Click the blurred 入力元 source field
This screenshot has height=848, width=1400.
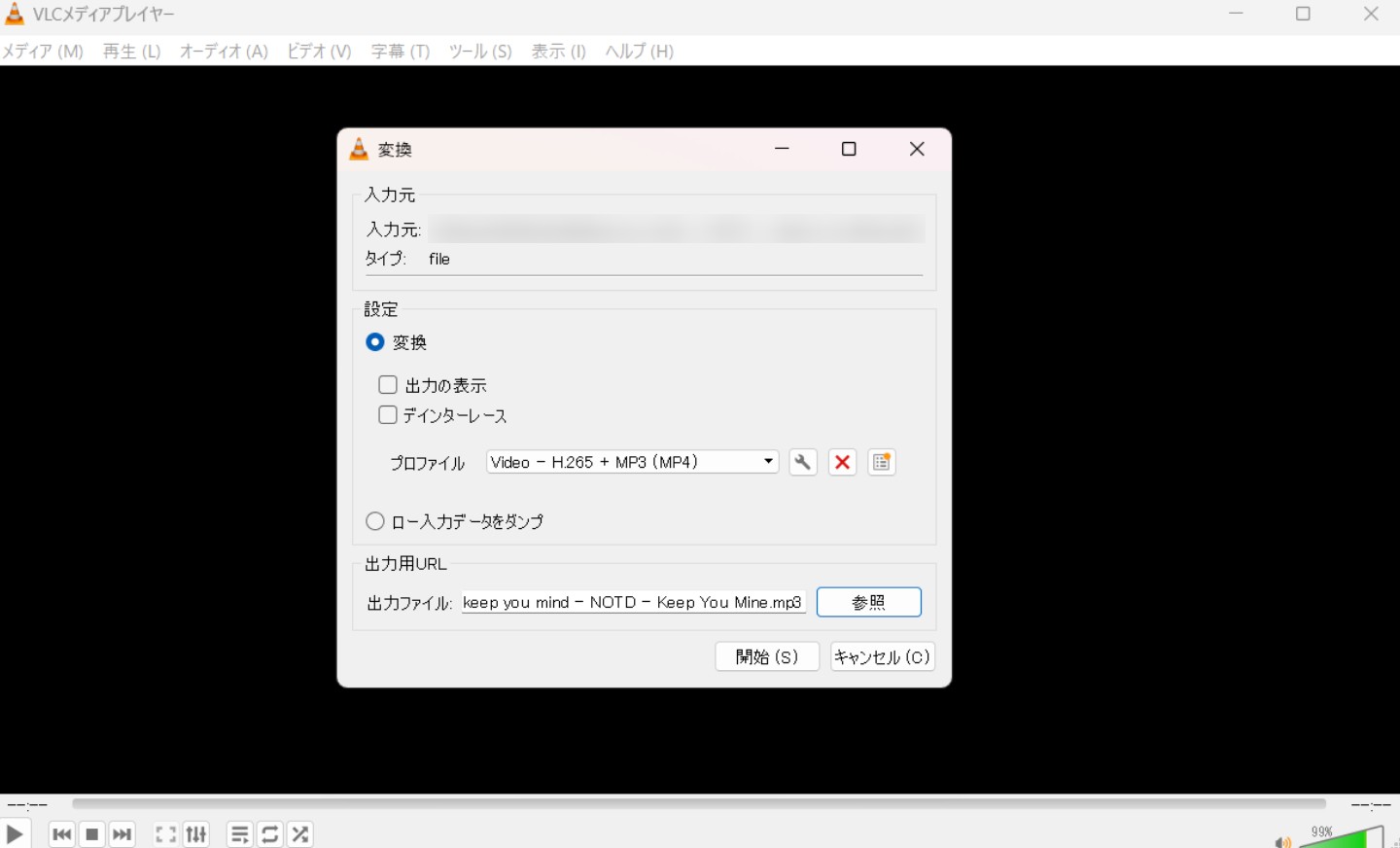point(675,230)
